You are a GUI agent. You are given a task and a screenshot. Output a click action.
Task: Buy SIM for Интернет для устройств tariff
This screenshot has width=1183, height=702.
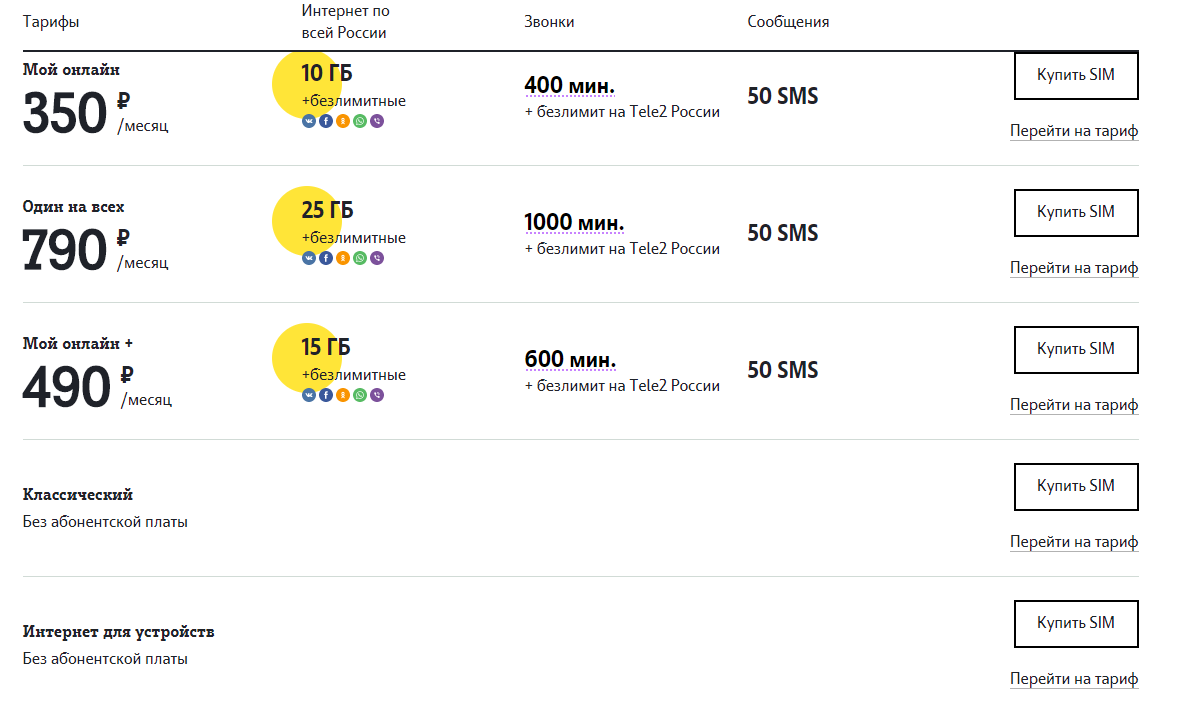click(x=1076, y=623)
